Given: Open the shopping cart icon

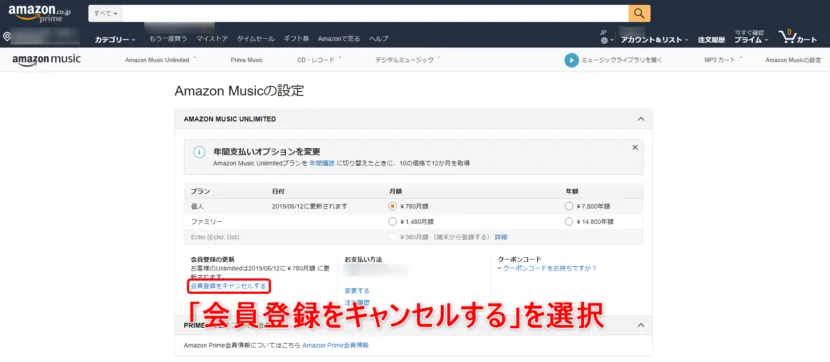Looking at the screenshot, I should [x=798, y=38].
